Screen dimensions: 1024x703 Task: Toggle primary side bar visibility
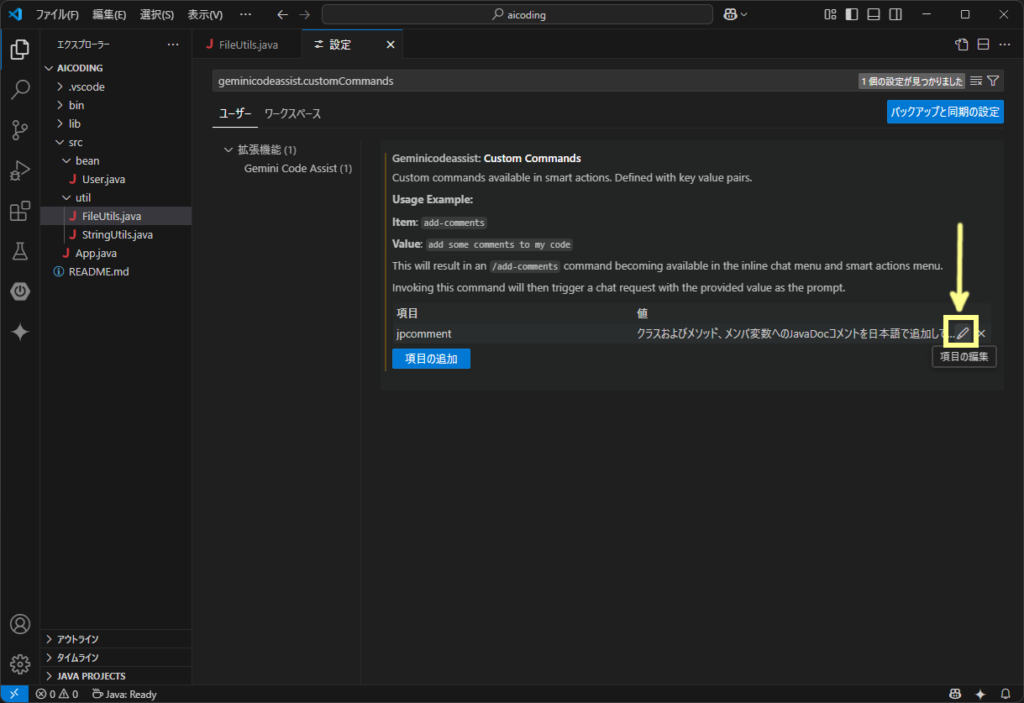tap(852, 14)
